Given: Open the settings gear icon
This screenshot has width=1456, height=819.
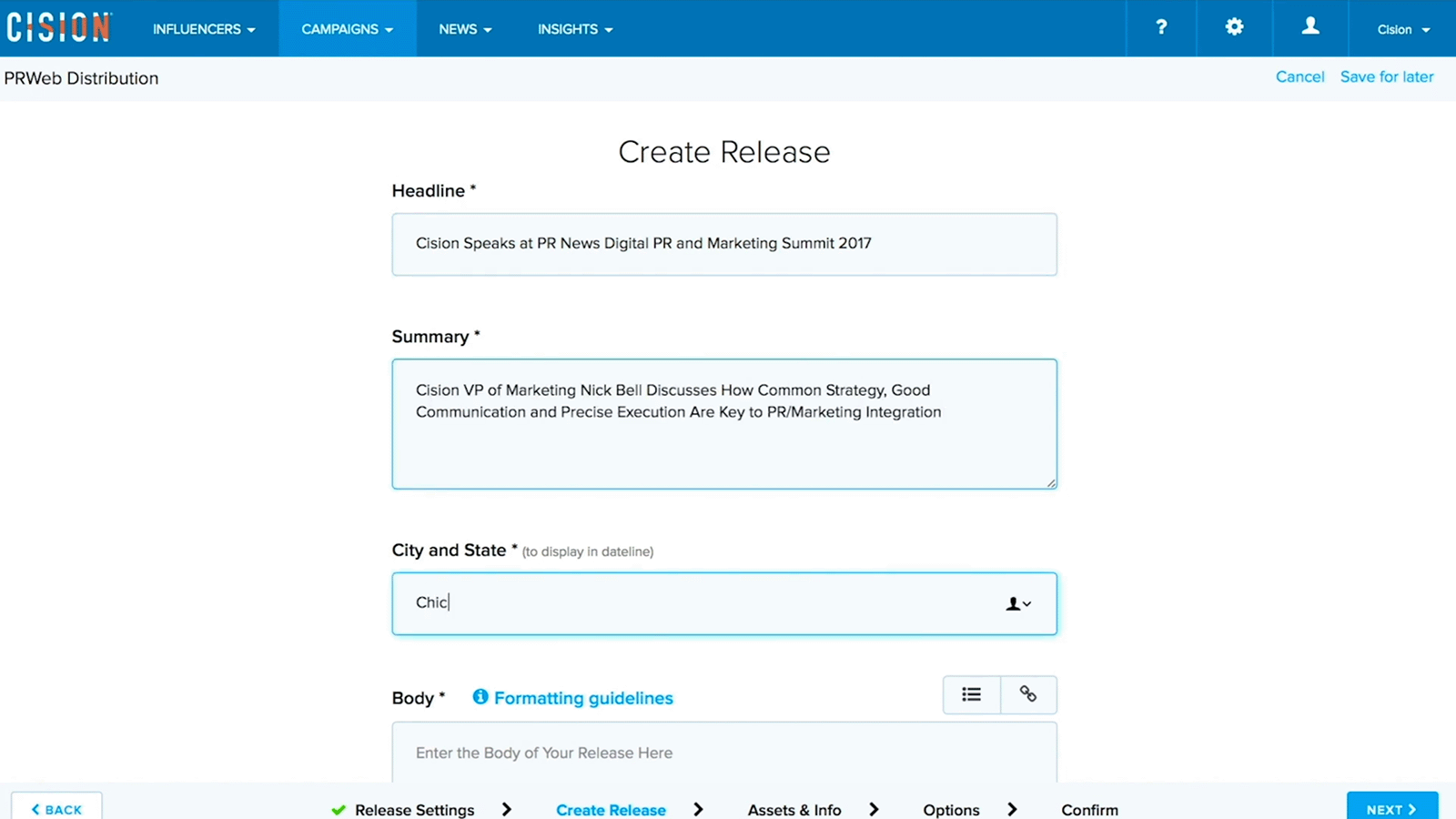Looking at the screenshot, I should click(x=1233, y=27).
